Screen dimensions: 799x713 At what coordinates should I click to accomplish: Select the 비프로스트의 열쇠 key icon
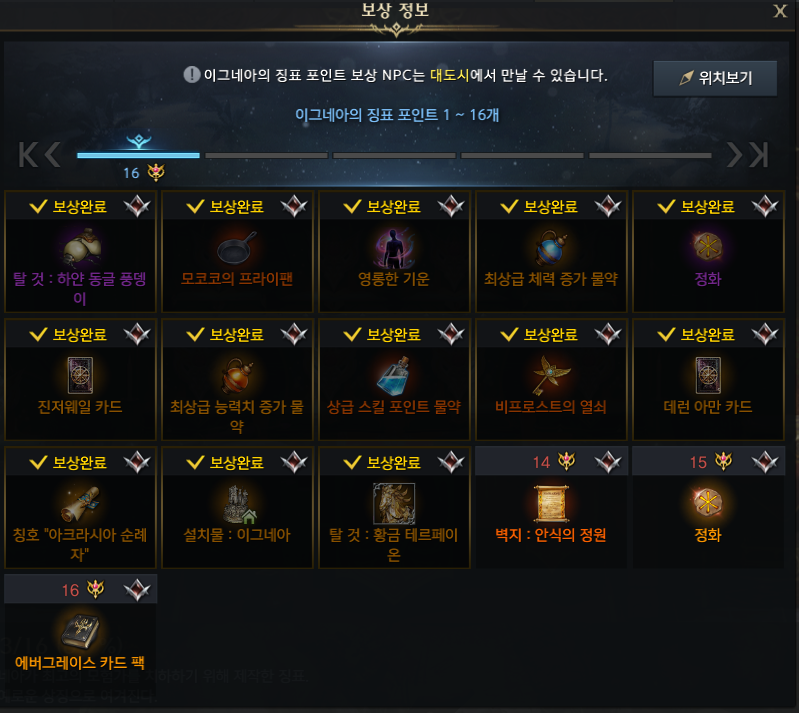[551, 376]
